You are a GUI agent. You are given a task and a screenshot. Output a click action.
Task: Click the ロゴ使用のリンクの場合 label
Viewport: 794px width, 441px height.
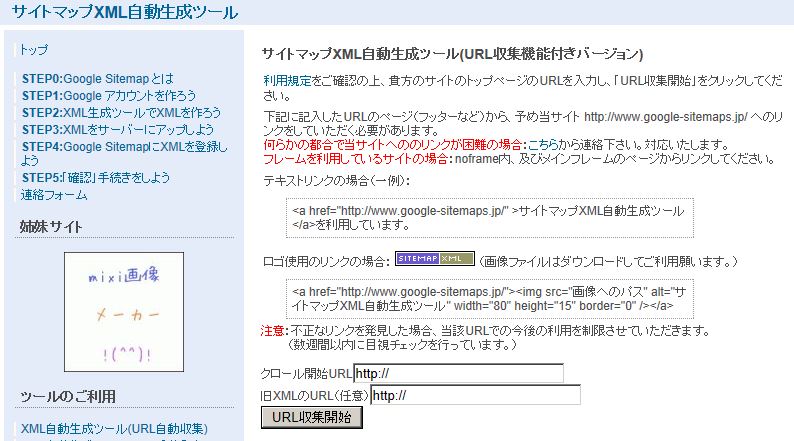(326, 261)
